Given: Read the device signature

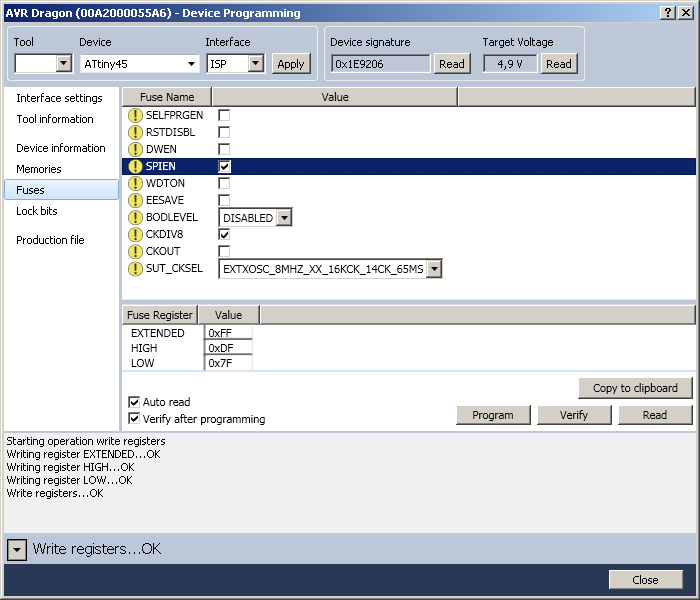Looking at the screenshot, I should 452,64.
